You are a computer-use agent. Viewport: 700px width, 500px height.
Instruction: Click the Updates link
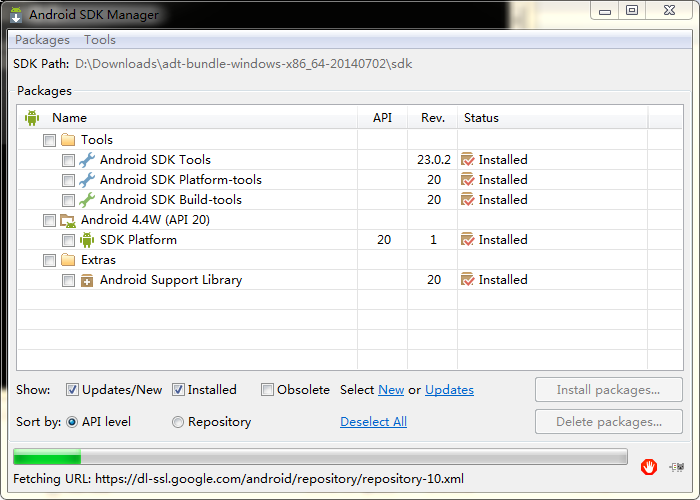point(449,390)
